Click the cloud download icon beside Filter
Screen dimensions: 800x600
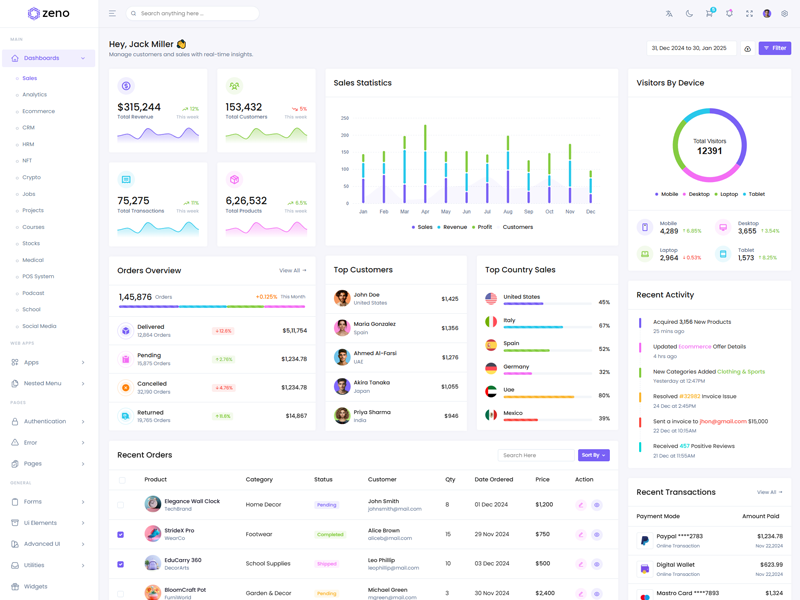747,48
